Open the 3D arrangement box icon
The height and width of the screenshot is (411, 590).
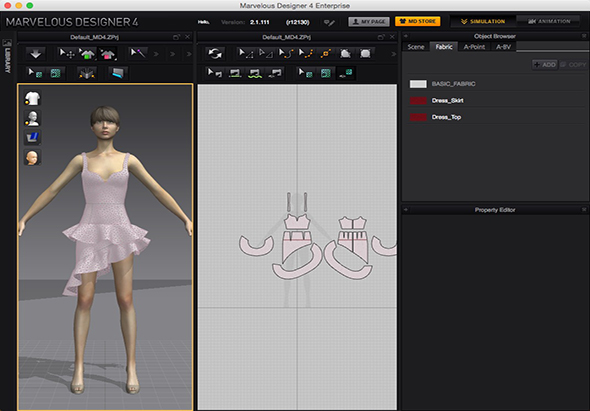[x=87, y=73]
